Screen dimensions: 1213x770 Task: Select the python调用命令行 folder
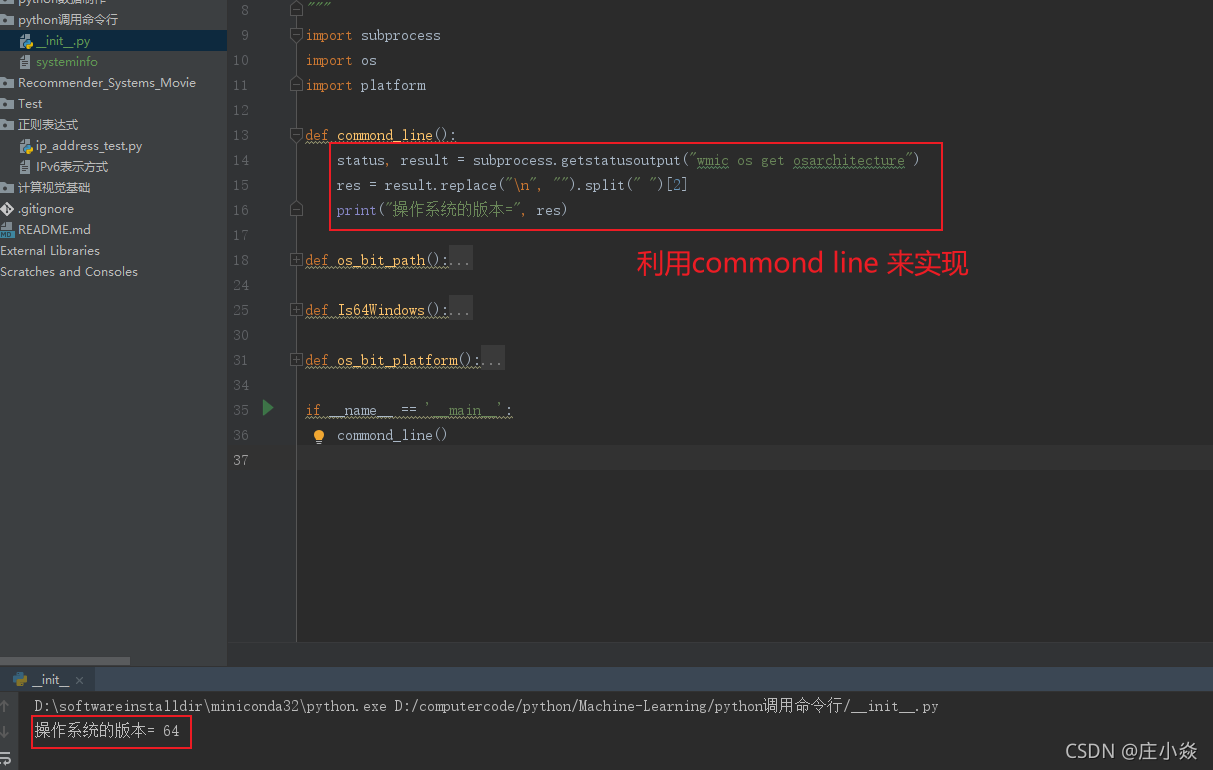click(x=68, y=20)
